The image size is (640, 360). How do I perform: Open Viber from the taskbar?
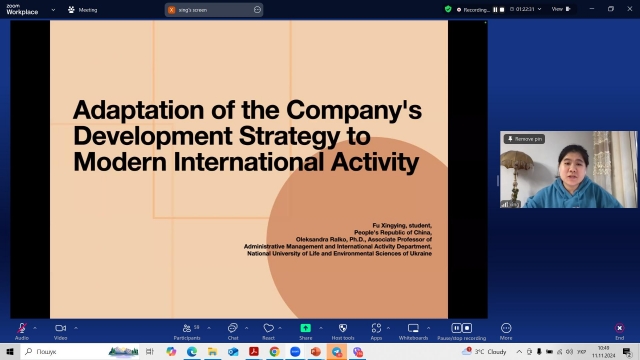click(x=358, y=351)
